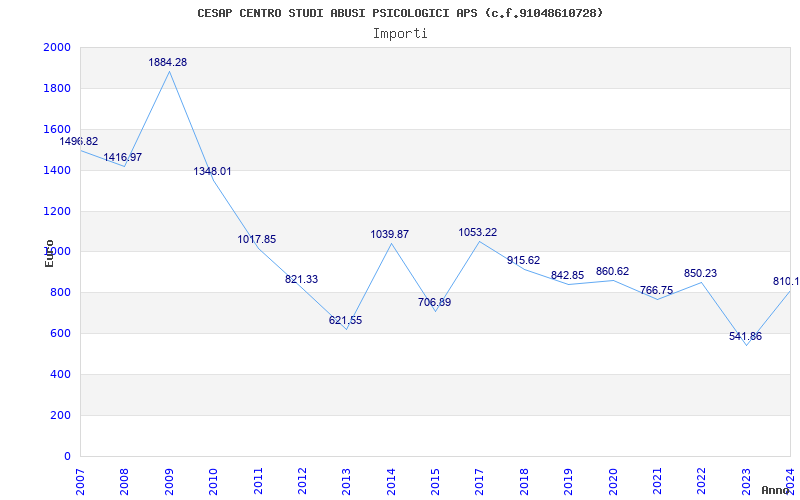Click the 1053.22 data label
This screenshot has width=800, height=500.
point(478,233)
